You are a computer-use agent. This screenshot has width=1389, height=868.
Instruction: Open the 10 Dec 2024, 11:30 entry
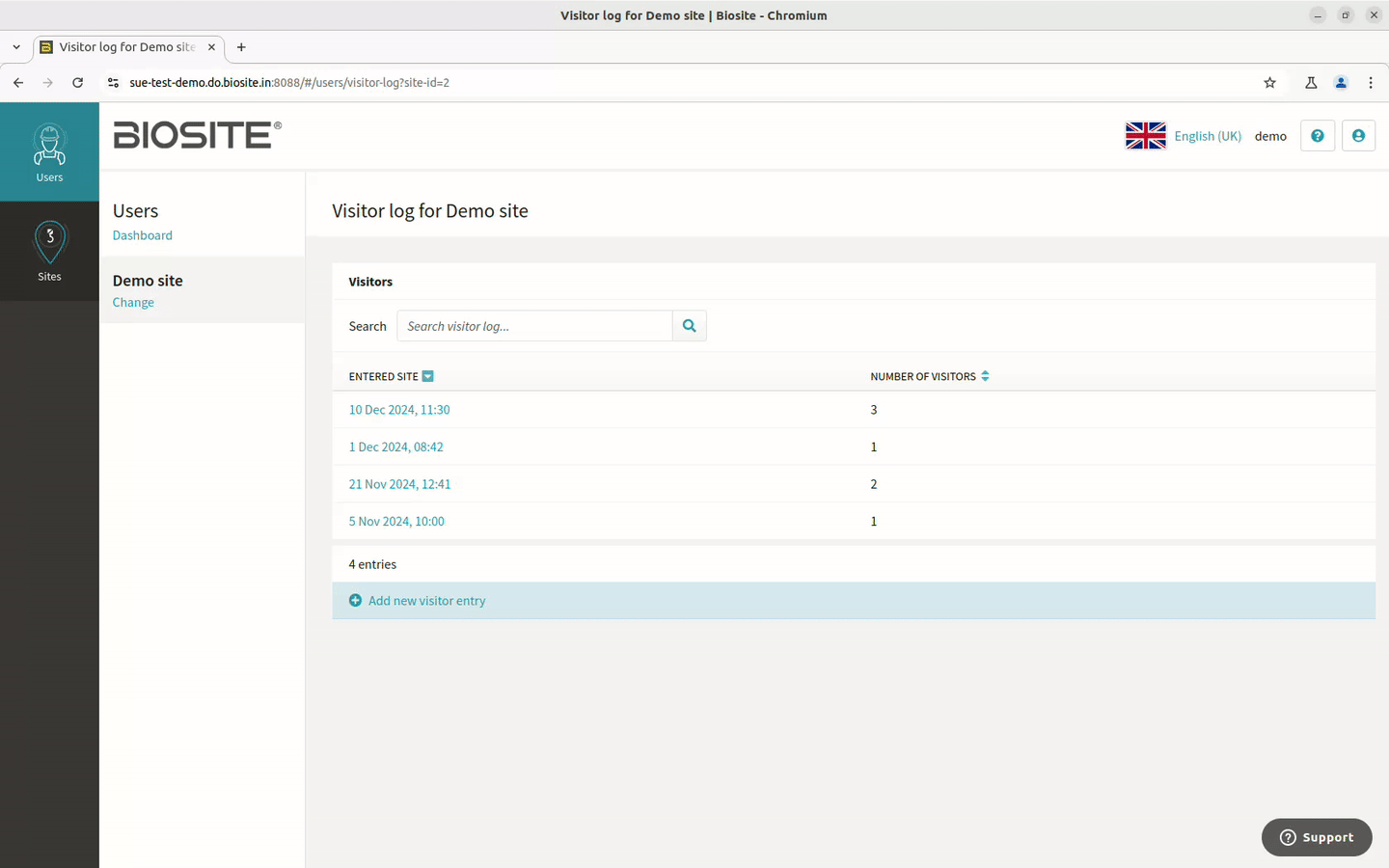[399, 410]
